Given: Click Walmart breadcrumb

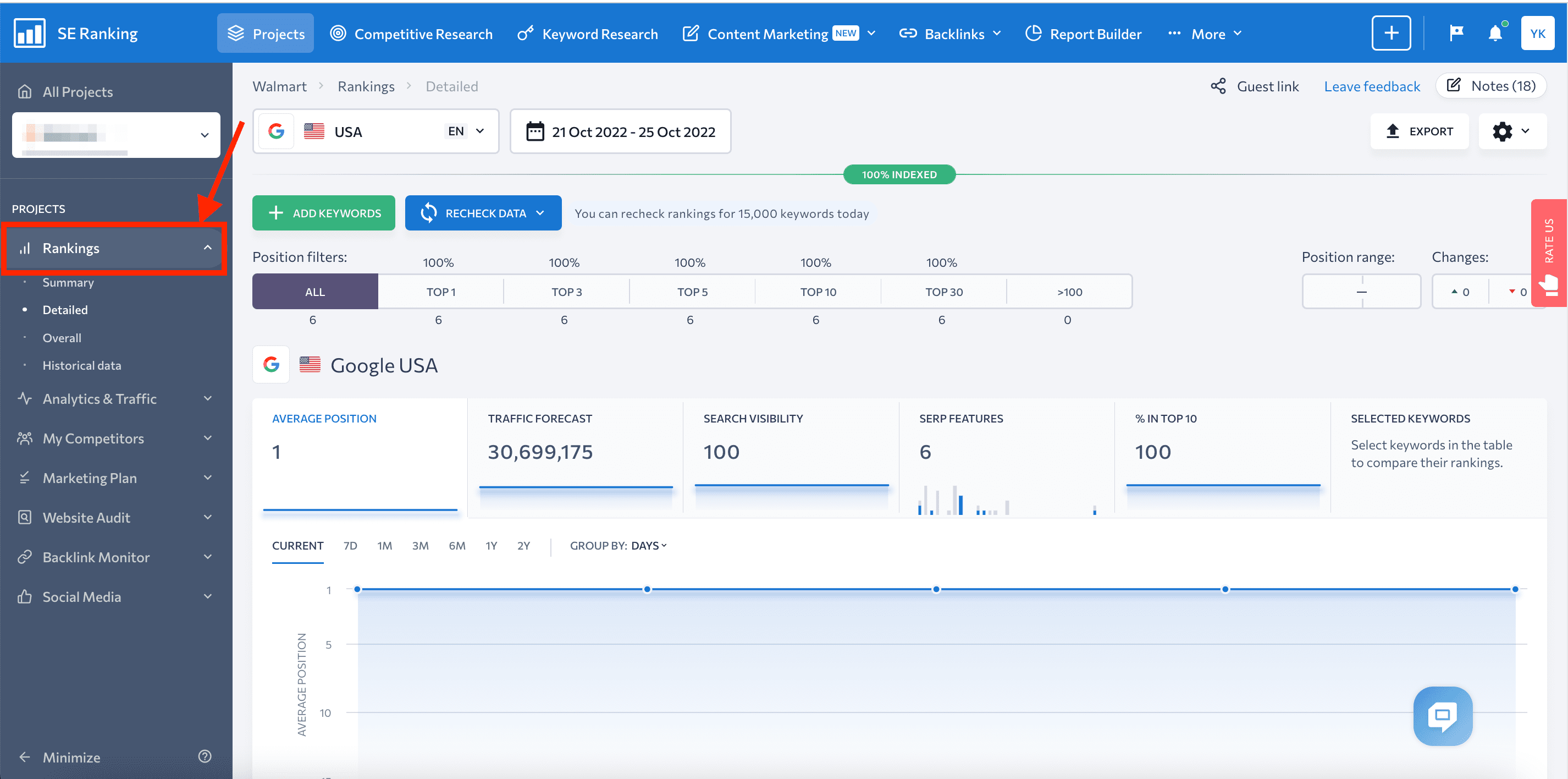Looking at the screenshot, I should tap(279, 86).
